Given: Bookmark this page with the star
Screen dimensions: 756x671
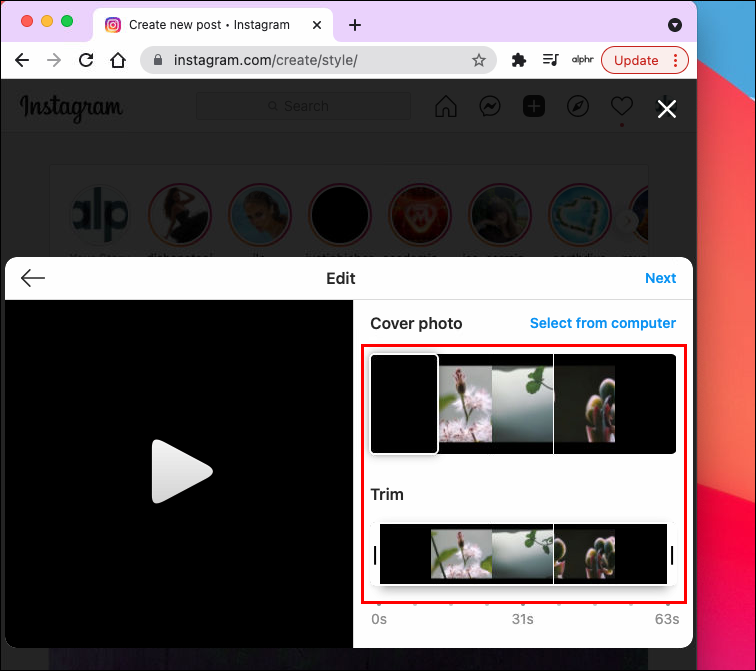Looking at the screenshot, I should point(478,60).
